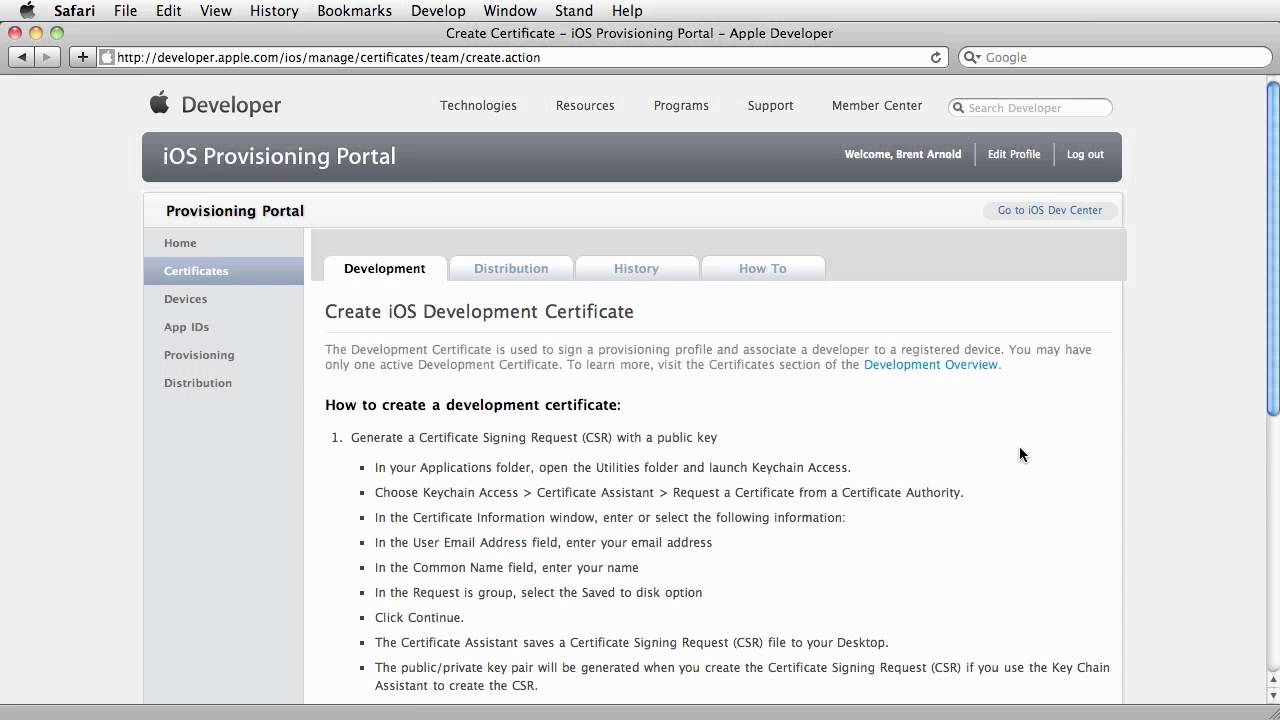The image size is (1280, 720).
Task: Click the Go to iOS Dev Center button
Action: click(1049, 210)
